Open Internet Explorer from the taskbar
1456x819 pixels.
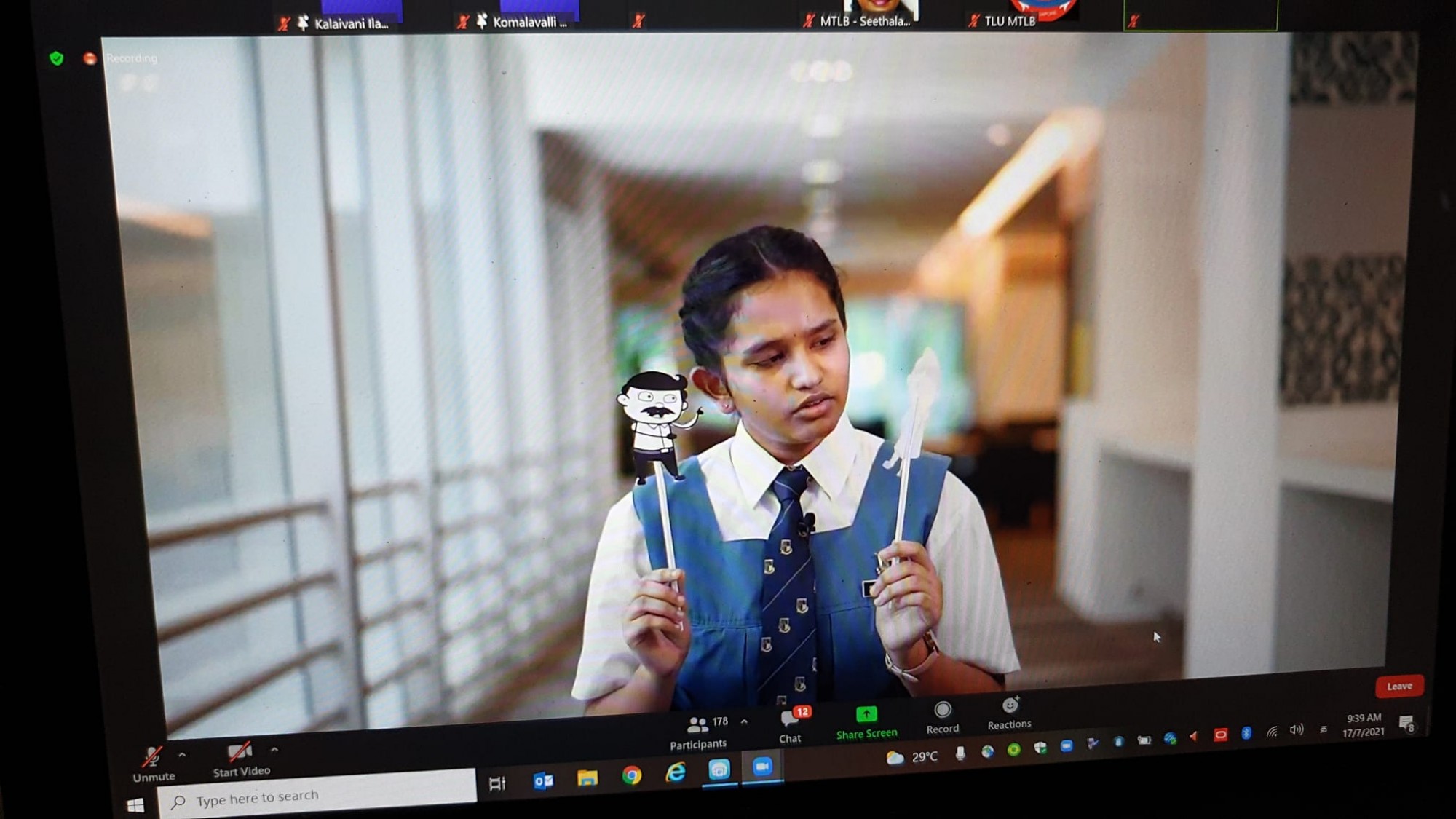(x=676, y=772)
